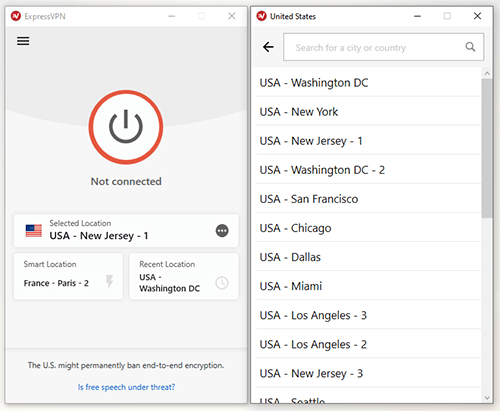The height and width of the screenshot is (411, 500).
Task: Click the power button to connect
Action: (126, 127)
